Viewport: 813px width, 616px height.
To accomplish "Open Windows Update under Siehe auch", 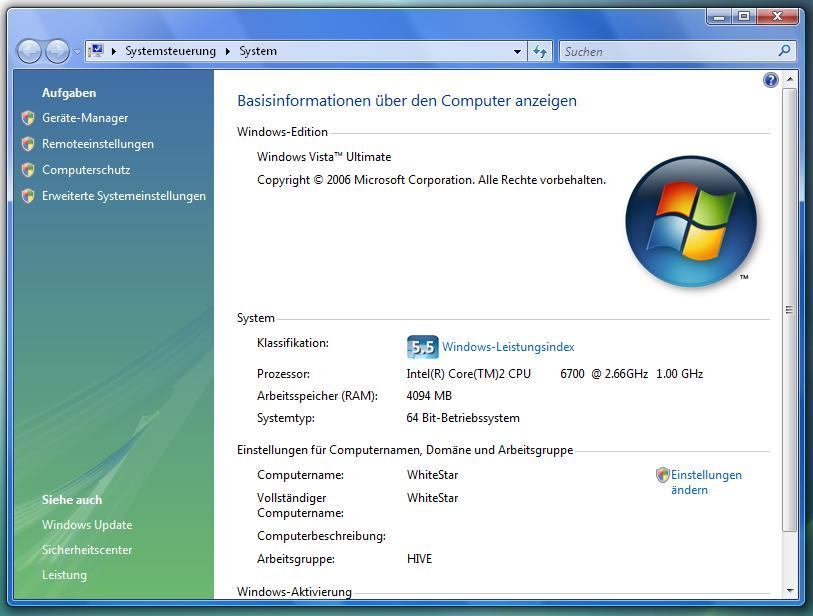I will tap(87, 525).
